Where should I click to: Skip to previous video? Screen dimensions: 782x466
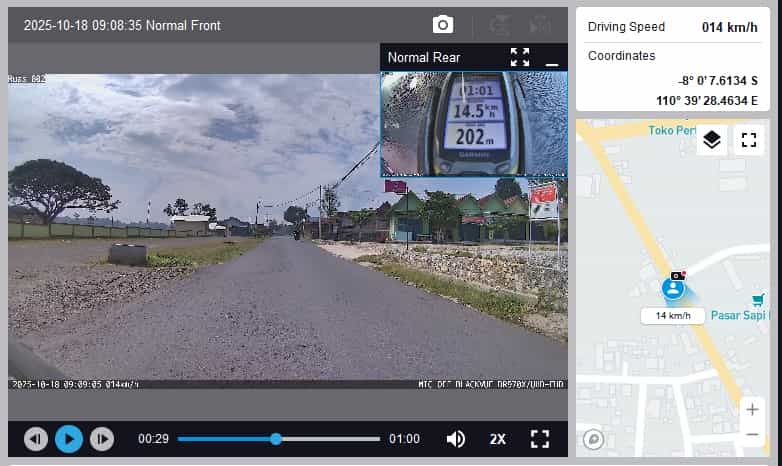[x=35, y=438]
